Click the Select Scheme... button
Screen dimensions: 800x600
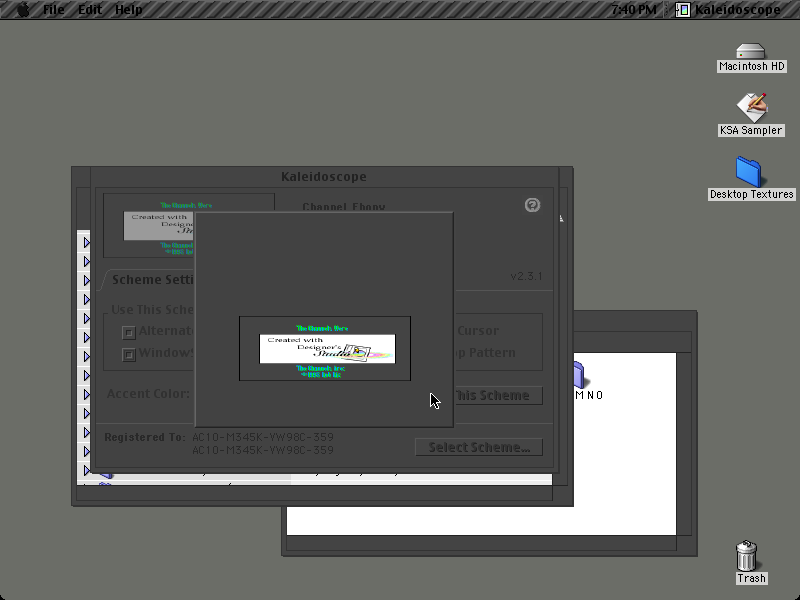479,447
